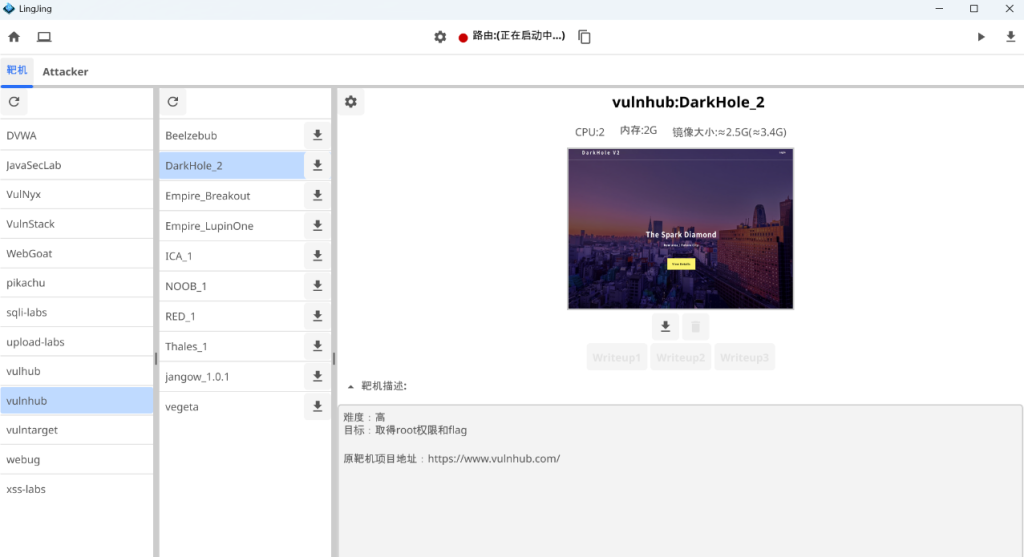Open router settings gear icon
Image resolution: width=1024 pixels, height=557 pixels.
[x=440, y=37]
